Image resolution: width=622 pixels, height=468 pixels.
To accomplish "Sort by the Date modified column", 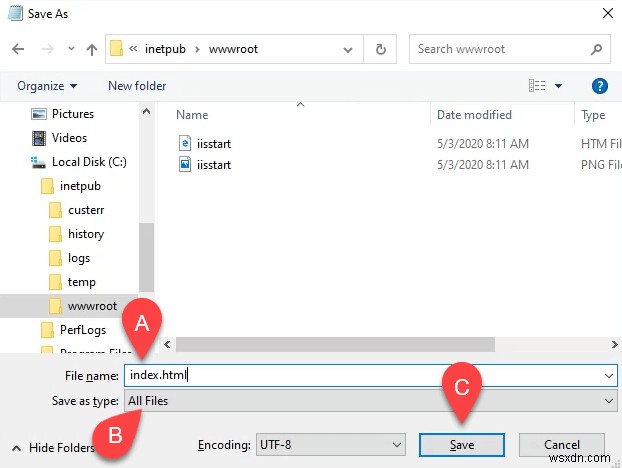I will [x=474, y=115].
